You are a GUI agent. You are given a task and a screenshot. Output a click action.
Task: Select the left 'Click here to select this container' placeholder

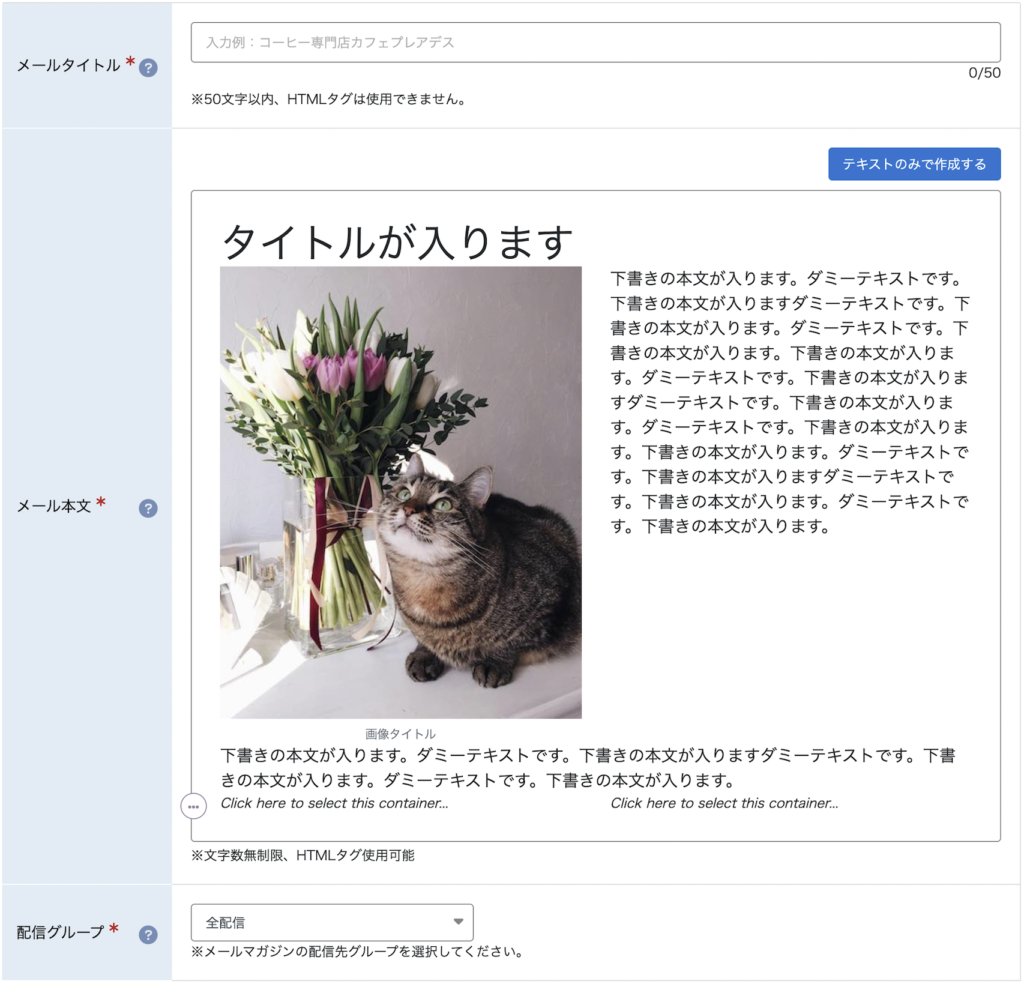pyautogui.click(x=334, y=803)
